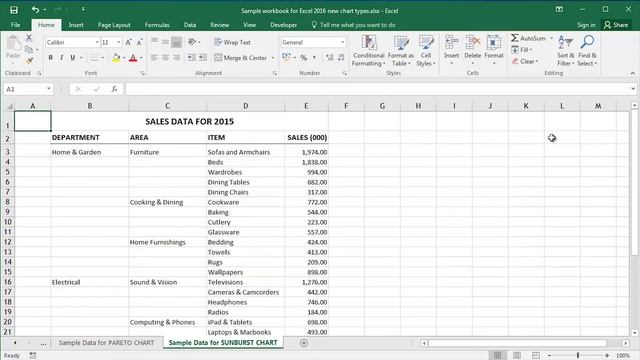Save the workbook with the Save icon
The height and width of the screenshot is (360, 640).
(14, 10)
